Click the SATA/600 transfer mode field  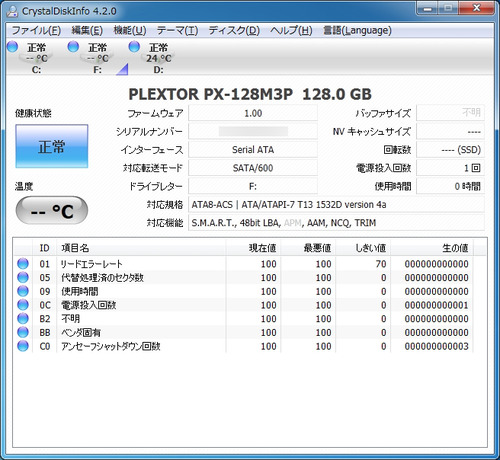tap(253, 168)
